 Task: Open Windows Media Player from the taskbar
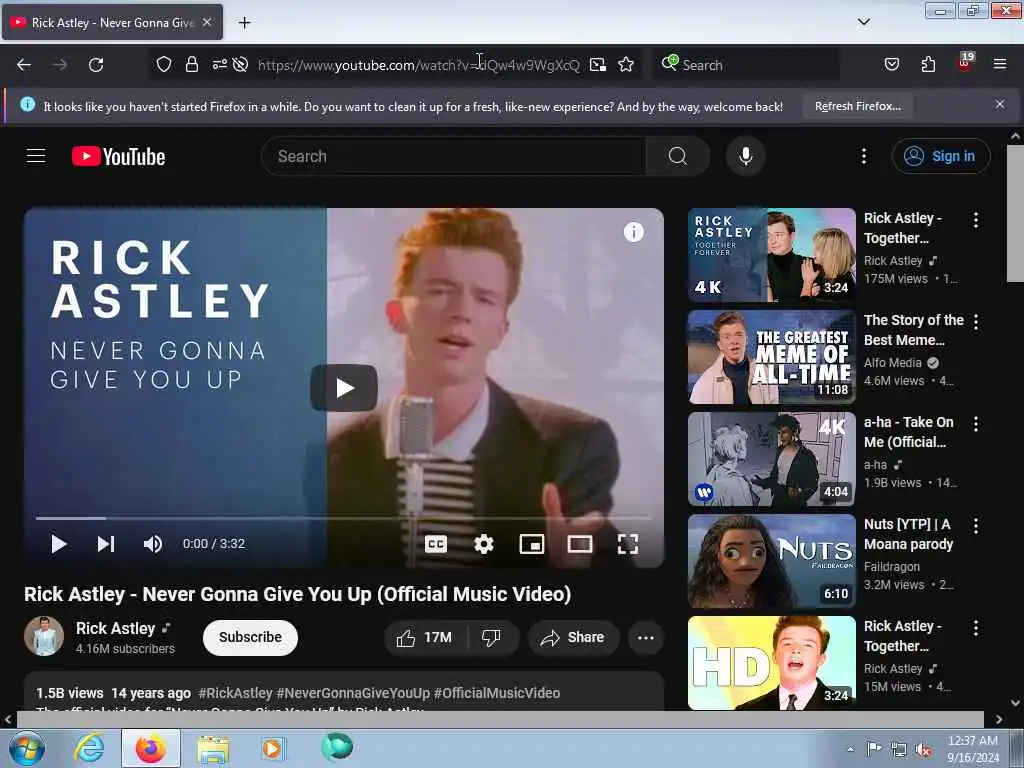tap(272, 748)
